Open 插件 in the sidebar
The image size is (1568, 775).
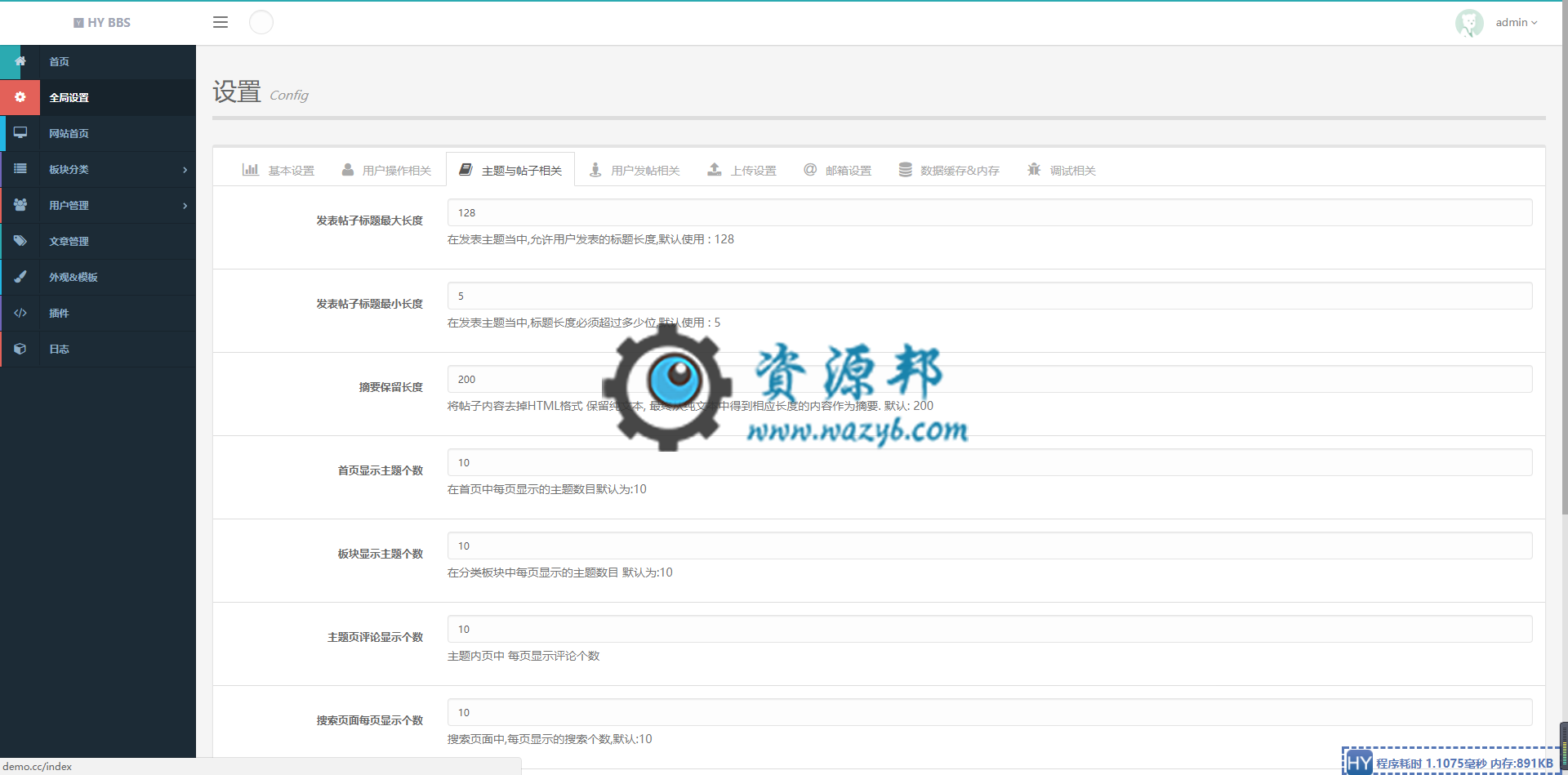click(98, 313)
